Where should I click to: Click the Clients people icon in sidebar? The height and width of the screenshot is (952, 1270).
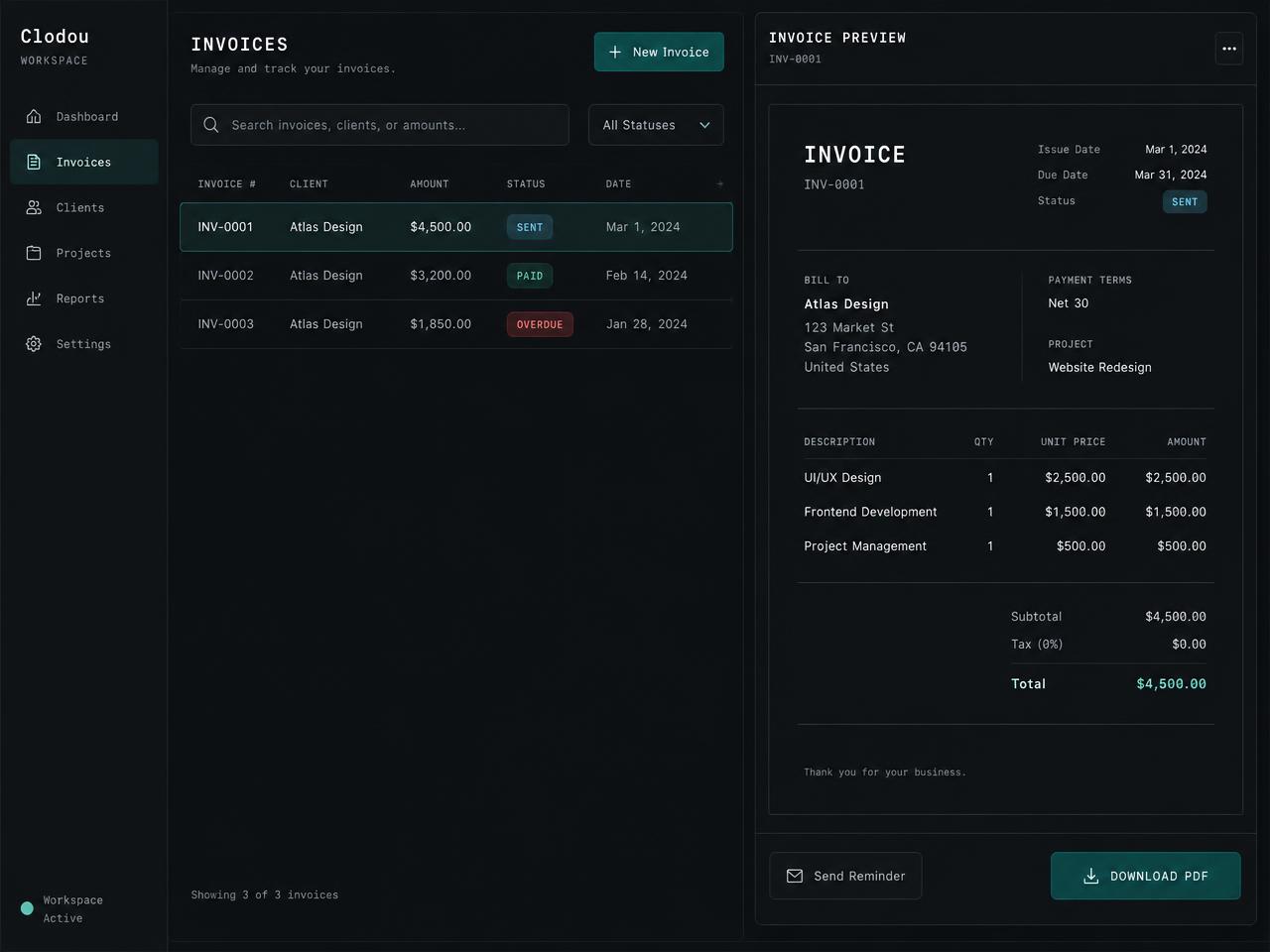[x=34, y=208]
